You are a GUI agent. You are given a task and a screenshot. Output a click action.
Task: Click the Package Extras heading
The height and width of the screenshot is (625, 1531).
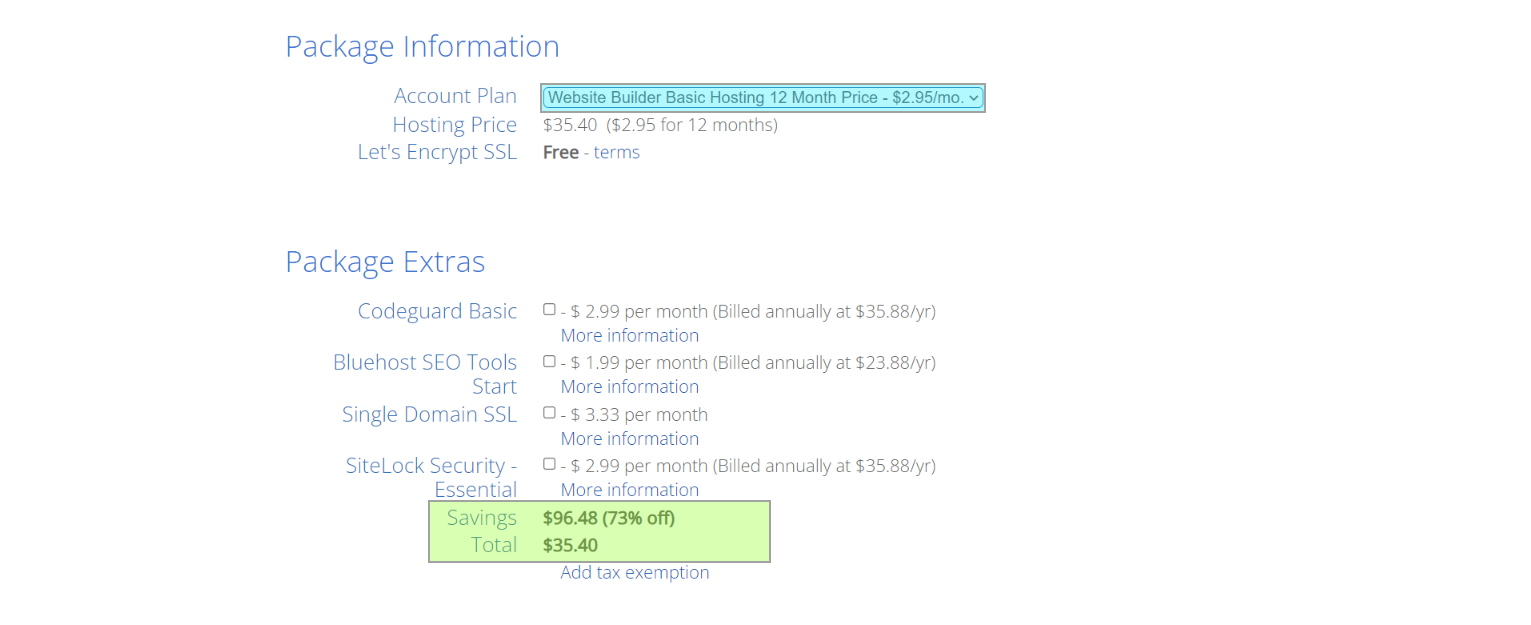pyautogui.click(x=385, y=262)
